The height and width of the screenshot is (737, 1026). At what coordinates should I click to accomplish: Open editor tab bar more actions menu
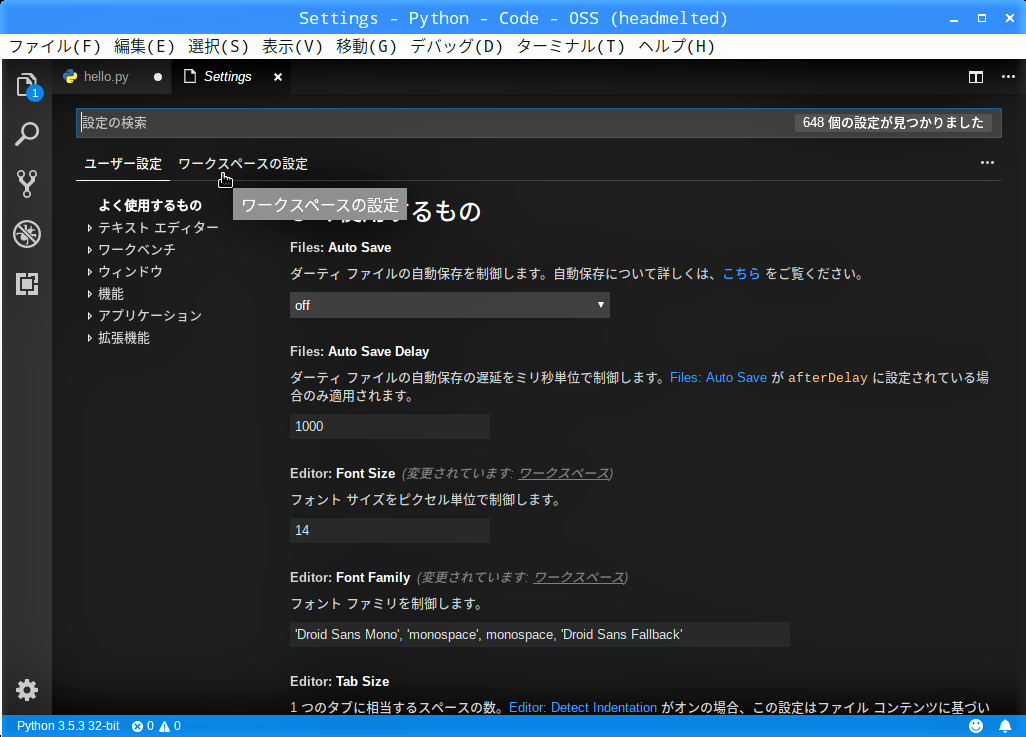click(1008, 77)
